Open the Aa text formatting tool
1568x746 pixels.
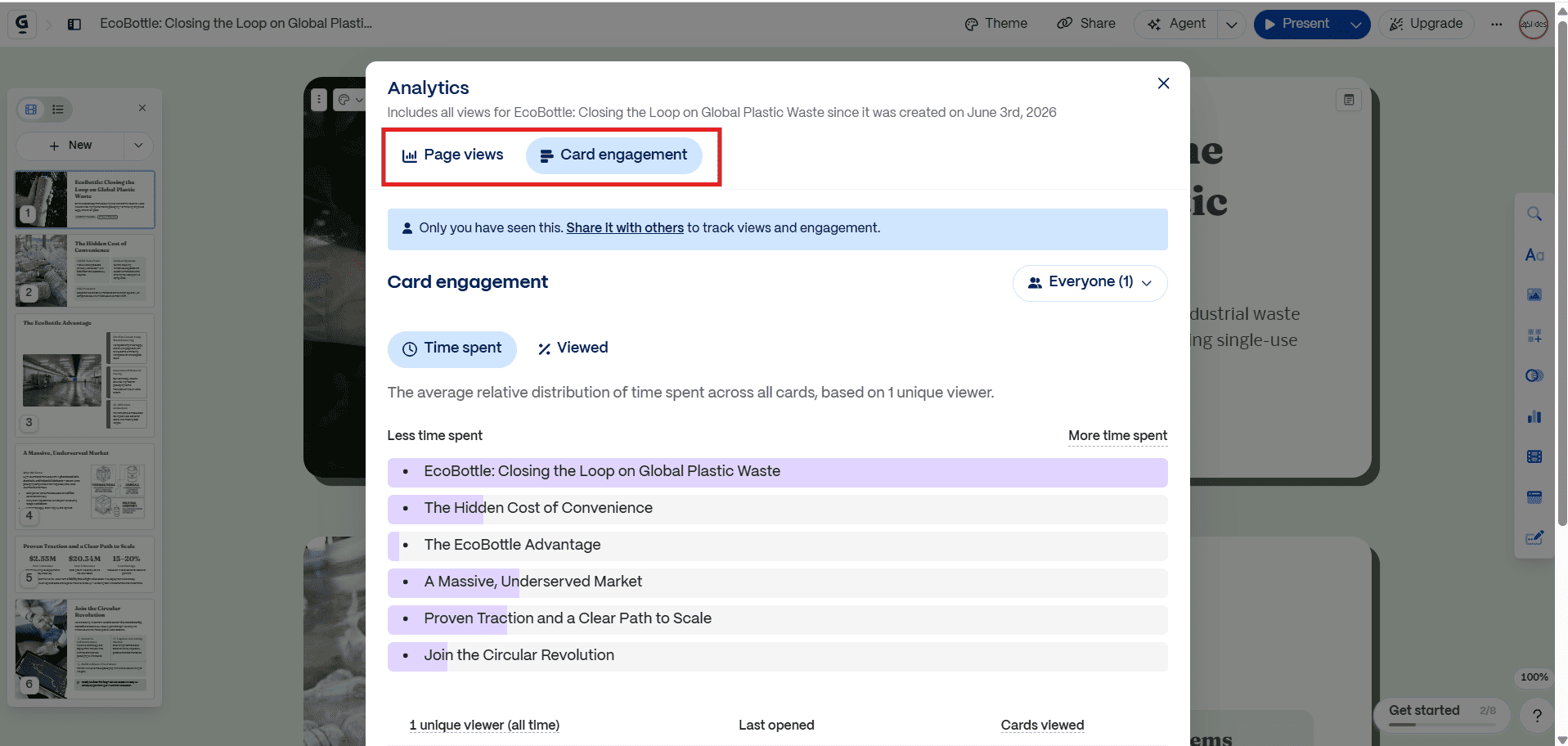(x=1534, y=255)
